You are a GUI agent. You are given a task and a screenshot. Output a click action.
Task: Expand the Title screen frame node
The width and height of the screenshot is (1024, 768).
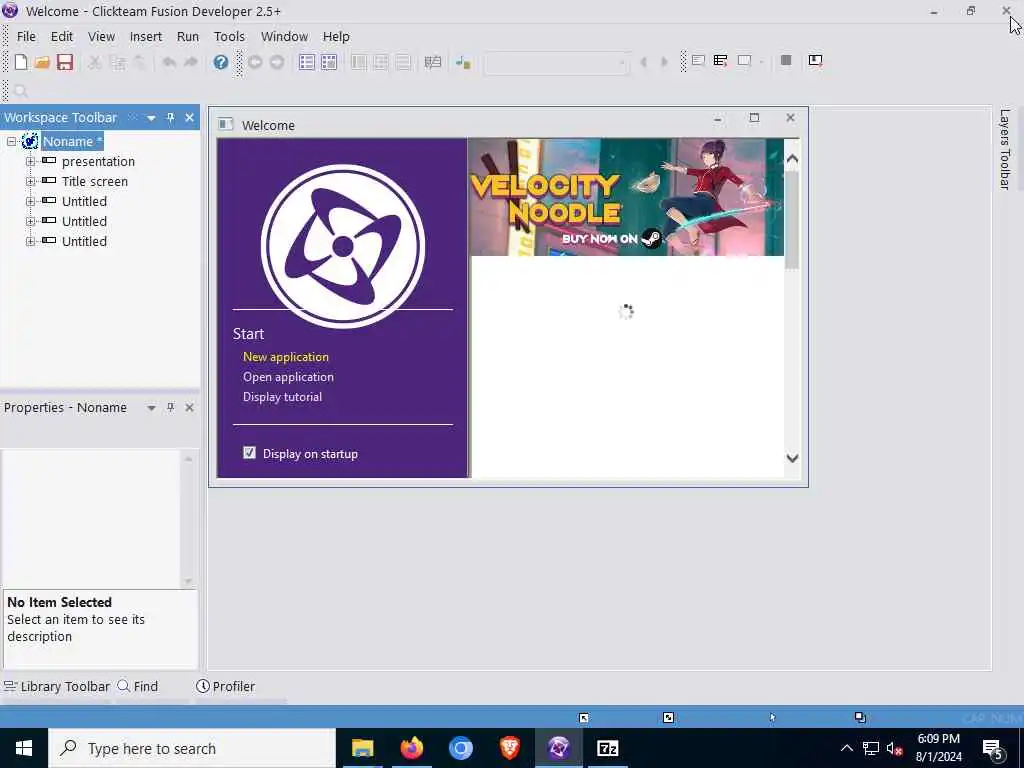[30, 182]
